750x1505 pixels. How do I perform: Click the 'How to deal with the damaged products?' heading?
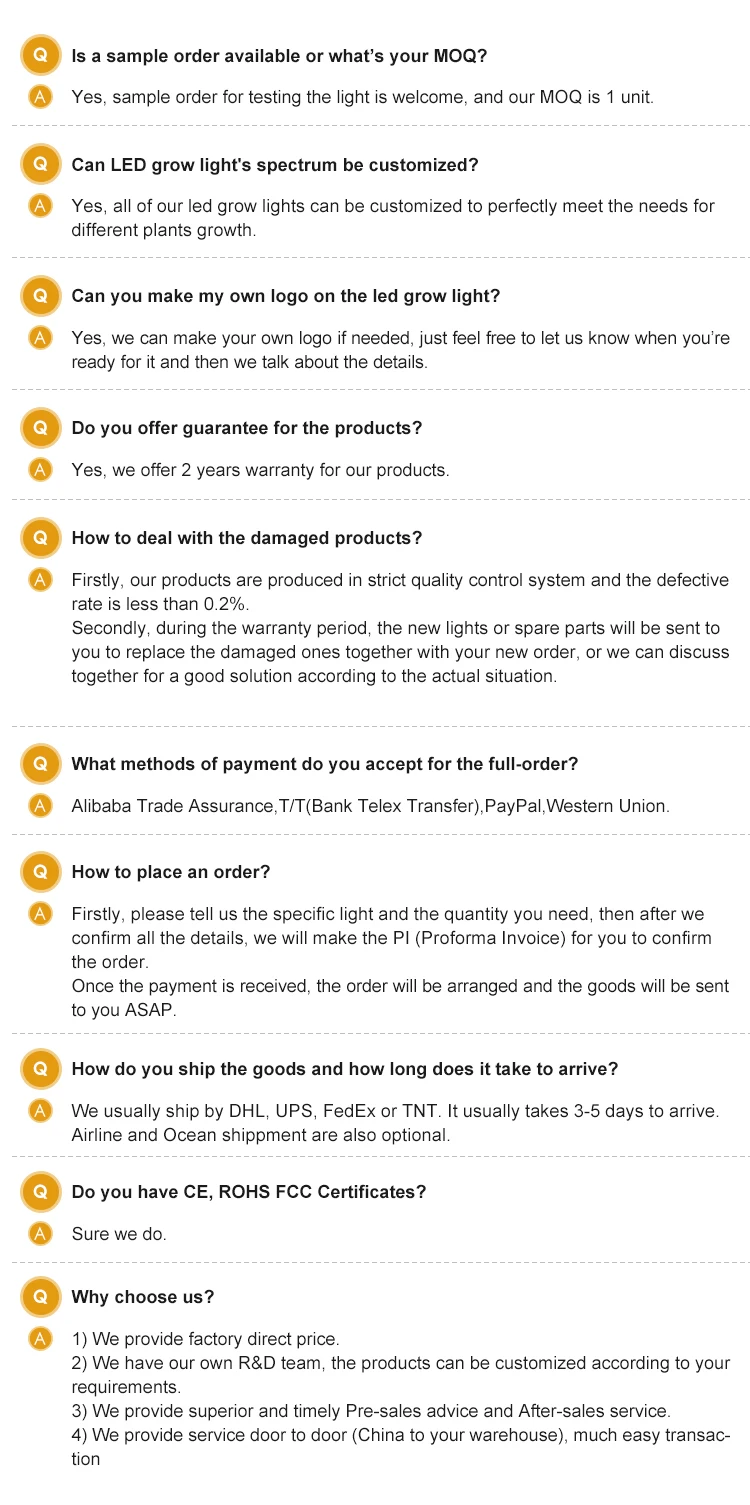(x=247, y=538)
